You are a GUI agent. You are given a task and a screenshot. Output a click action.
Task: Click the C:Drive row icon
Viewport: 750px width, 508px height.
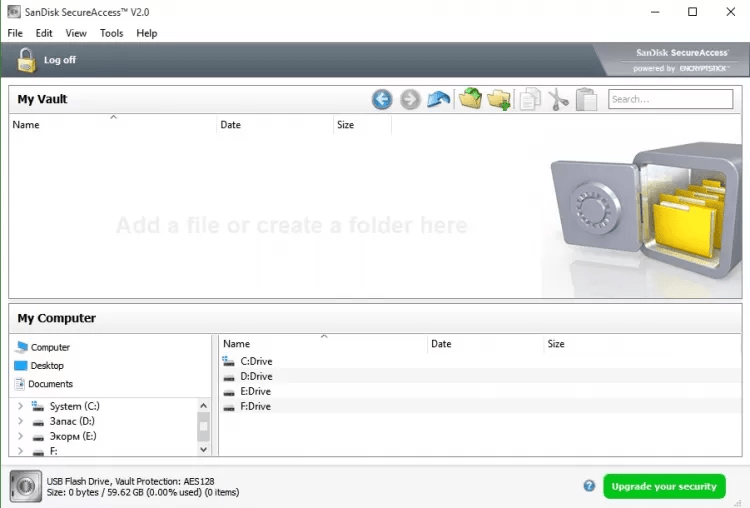pyautogui.click(x=229, y=361)
